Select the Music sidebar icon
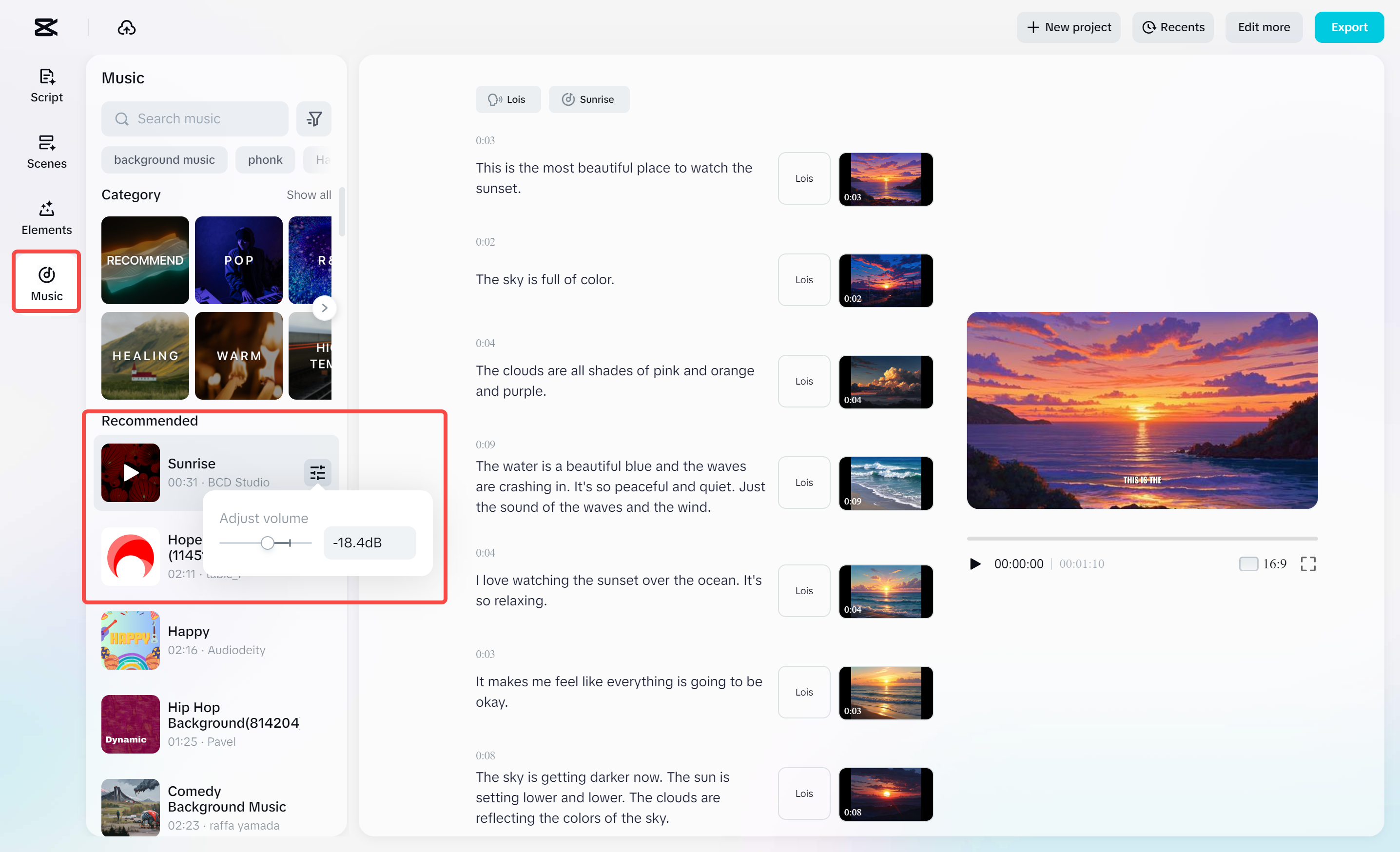This screenshot has height=852, width=1400. click(46, 282)
